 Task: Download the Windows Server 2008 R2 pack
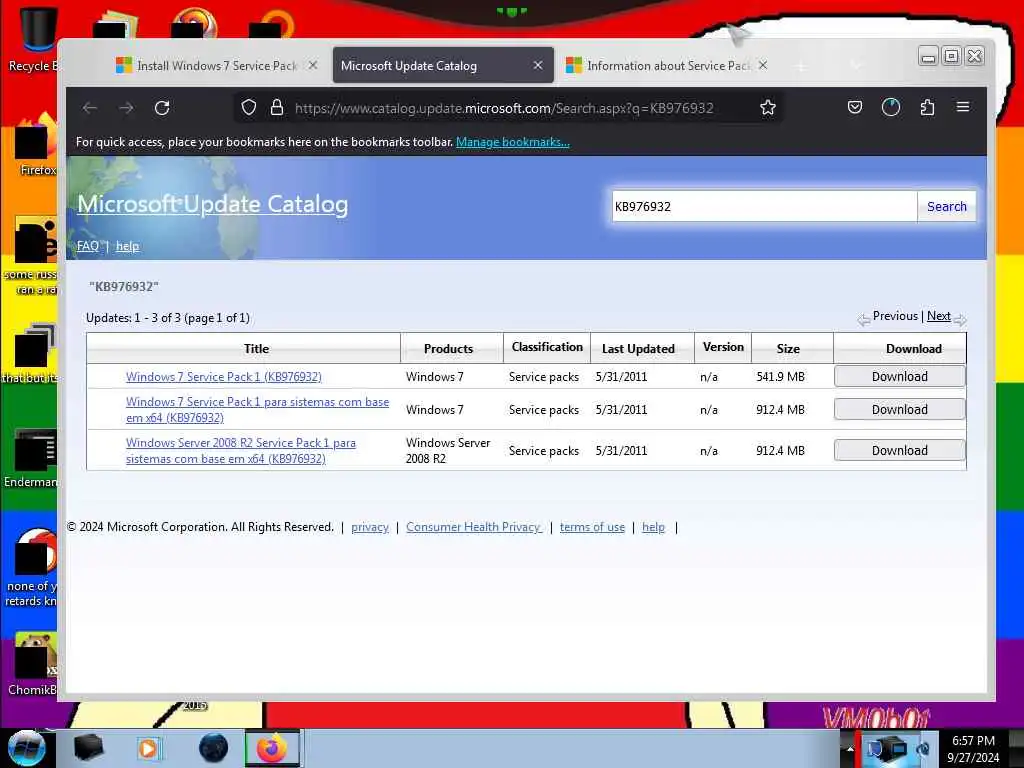[900, 451]
